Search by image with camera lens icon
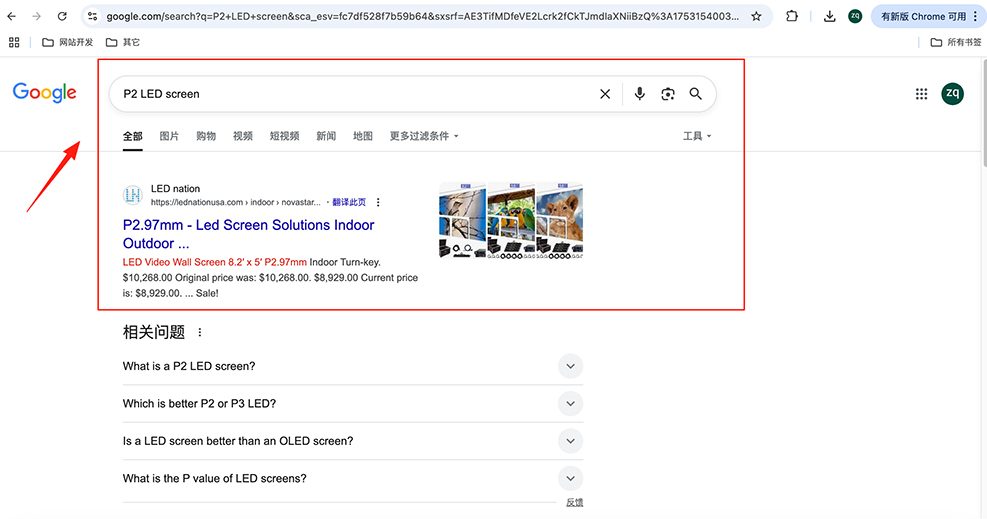This screenshot has height=519, width=987. pos(668,94)
